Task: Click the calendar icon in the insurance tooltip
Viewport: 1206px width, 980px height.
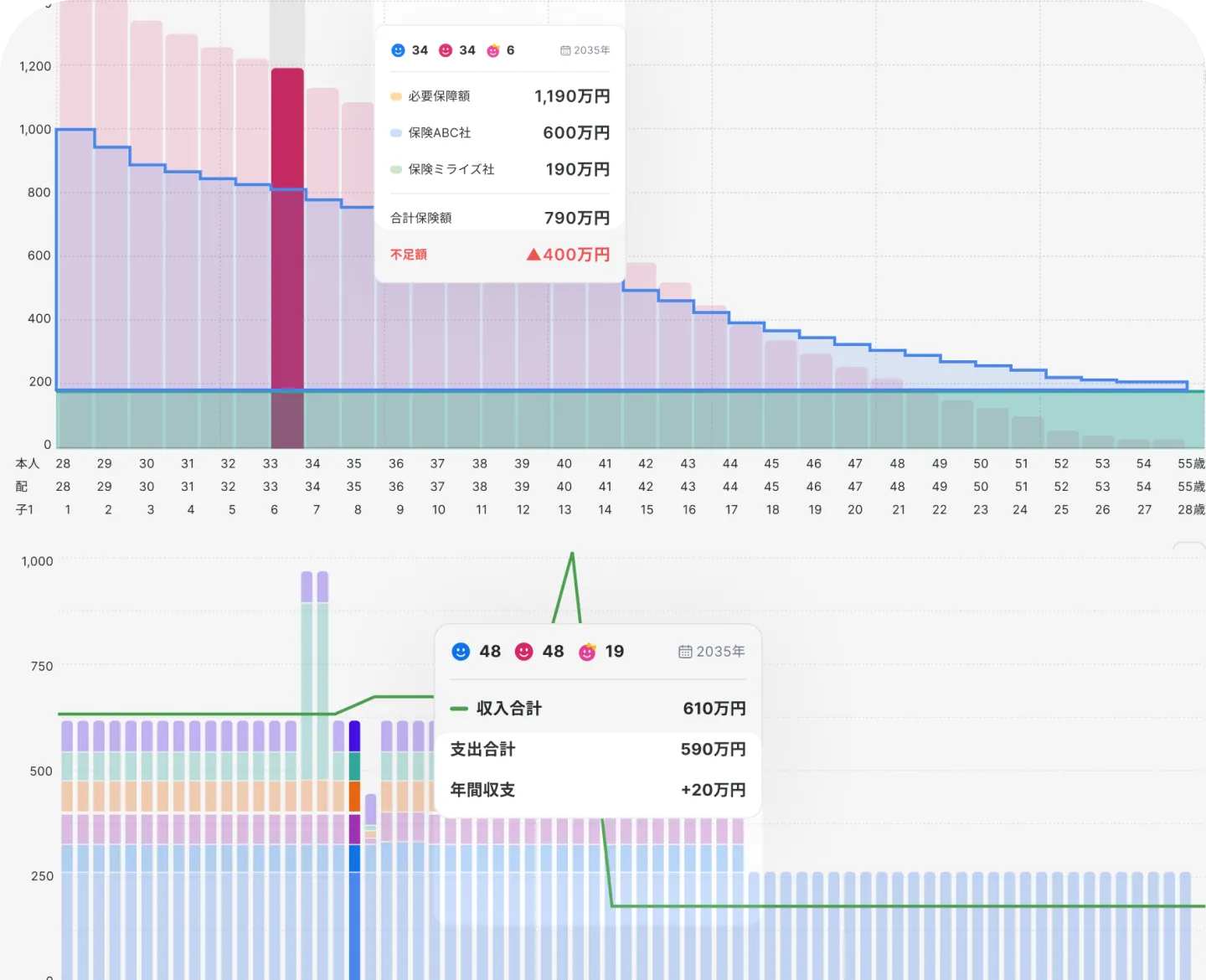Action: coord(565,50)
